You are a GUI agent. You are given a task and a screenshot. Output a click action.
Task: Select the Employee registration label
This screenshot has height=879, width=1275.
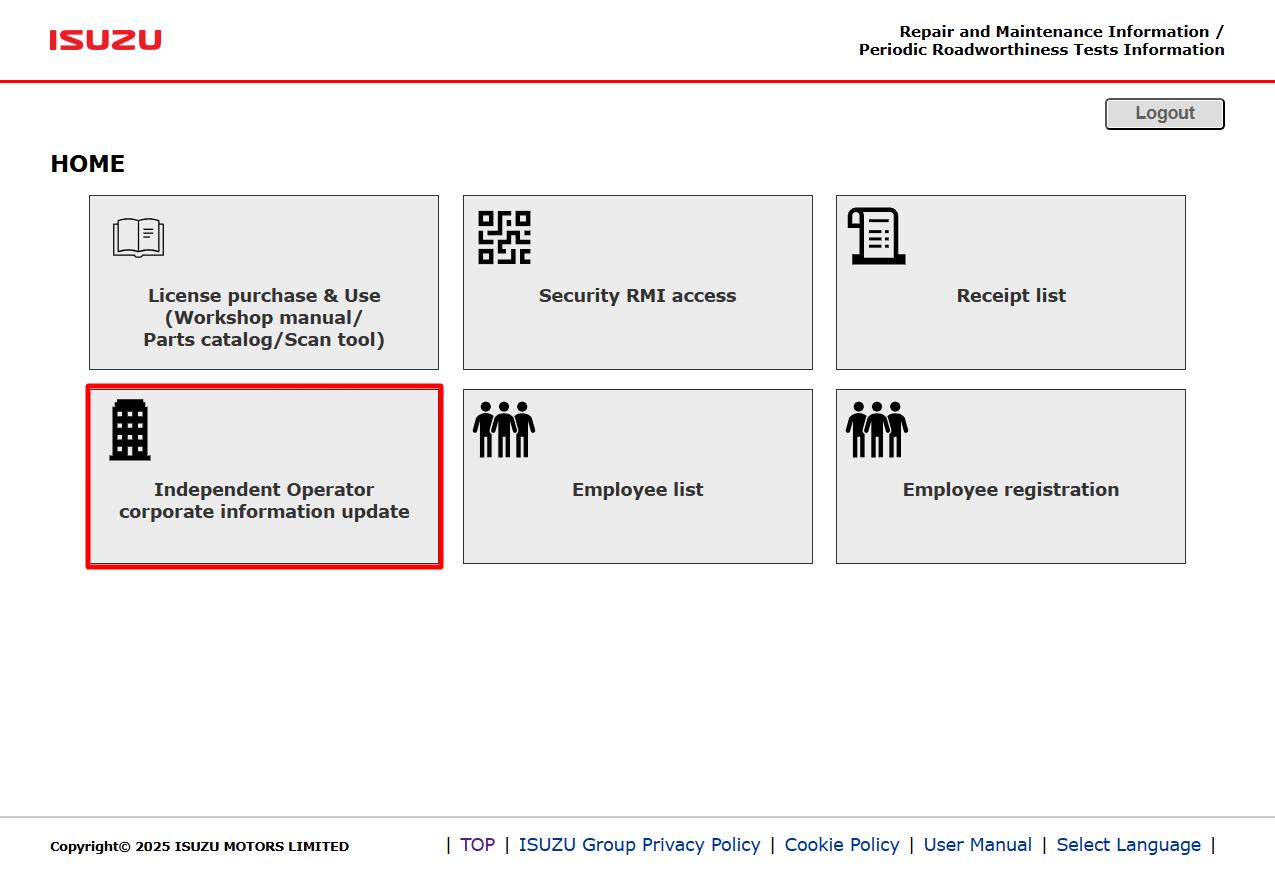pos(1011,490)
